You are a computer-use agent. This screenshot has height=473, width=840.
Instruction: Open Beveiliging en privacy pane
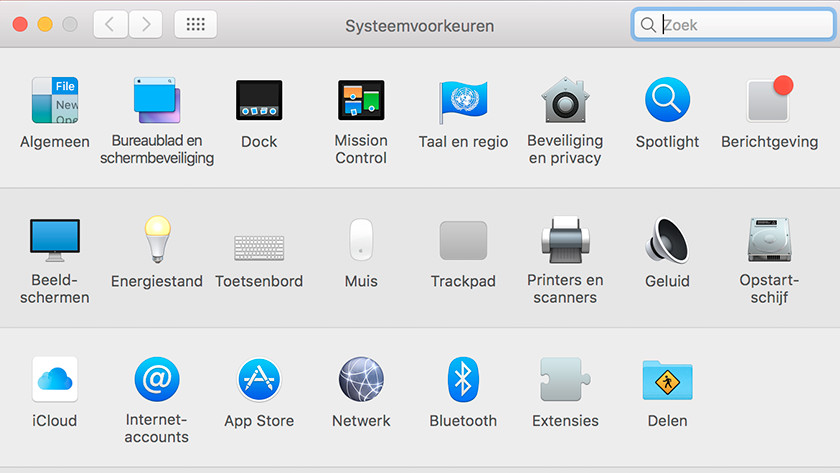pos(565,101)
